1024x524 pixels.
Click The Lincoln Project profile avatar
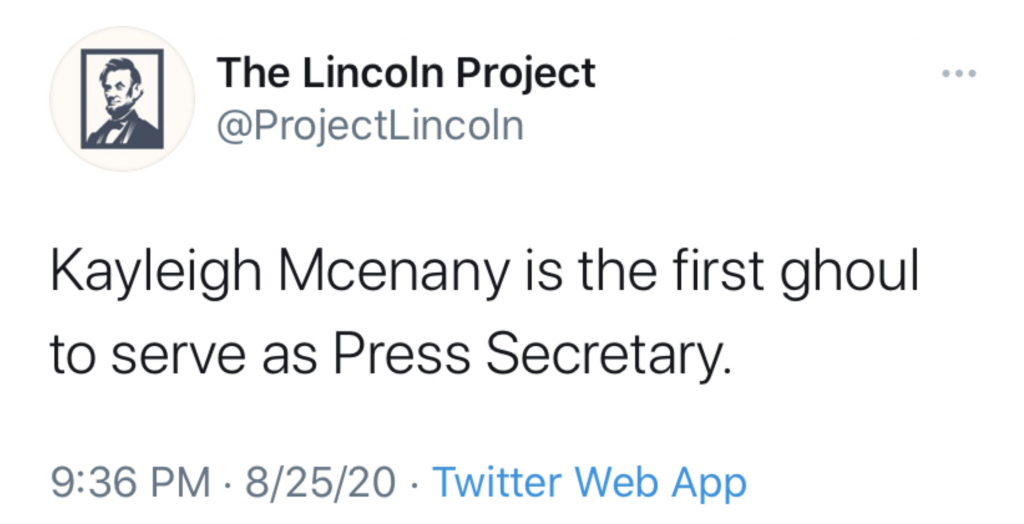pos(122,99)
